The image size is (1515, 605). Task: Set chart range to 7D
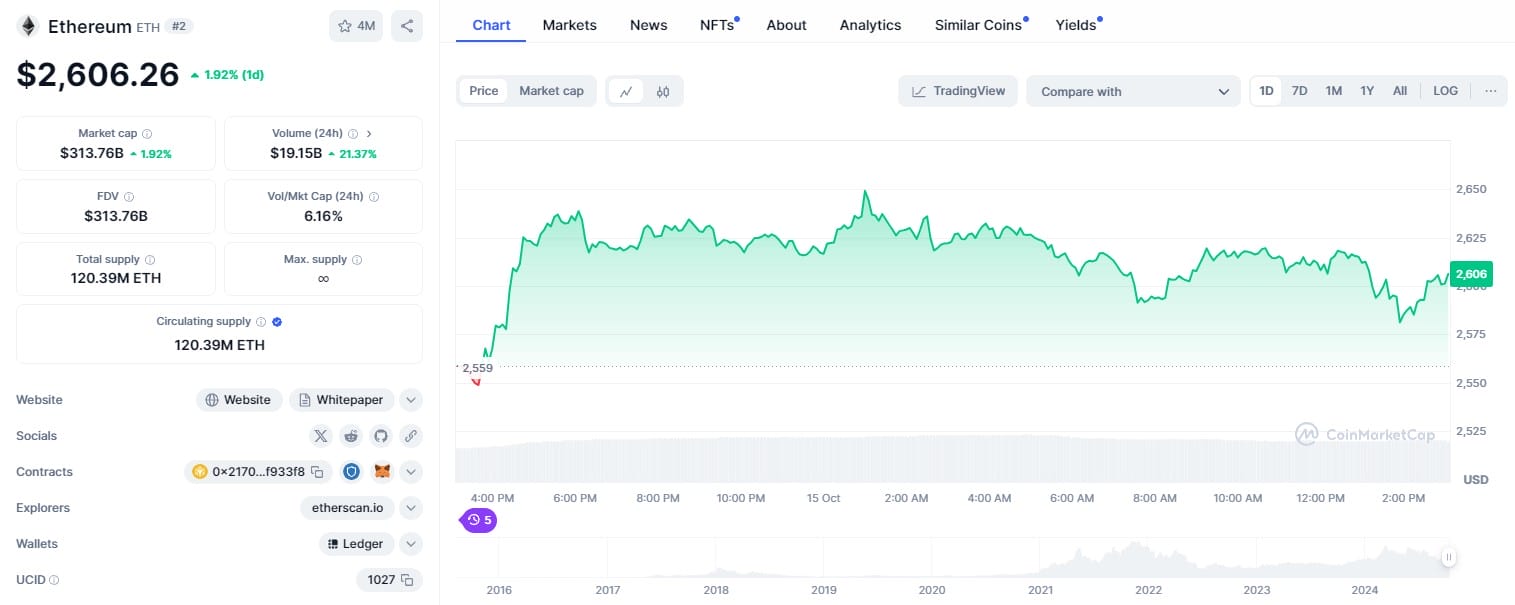1299,91
